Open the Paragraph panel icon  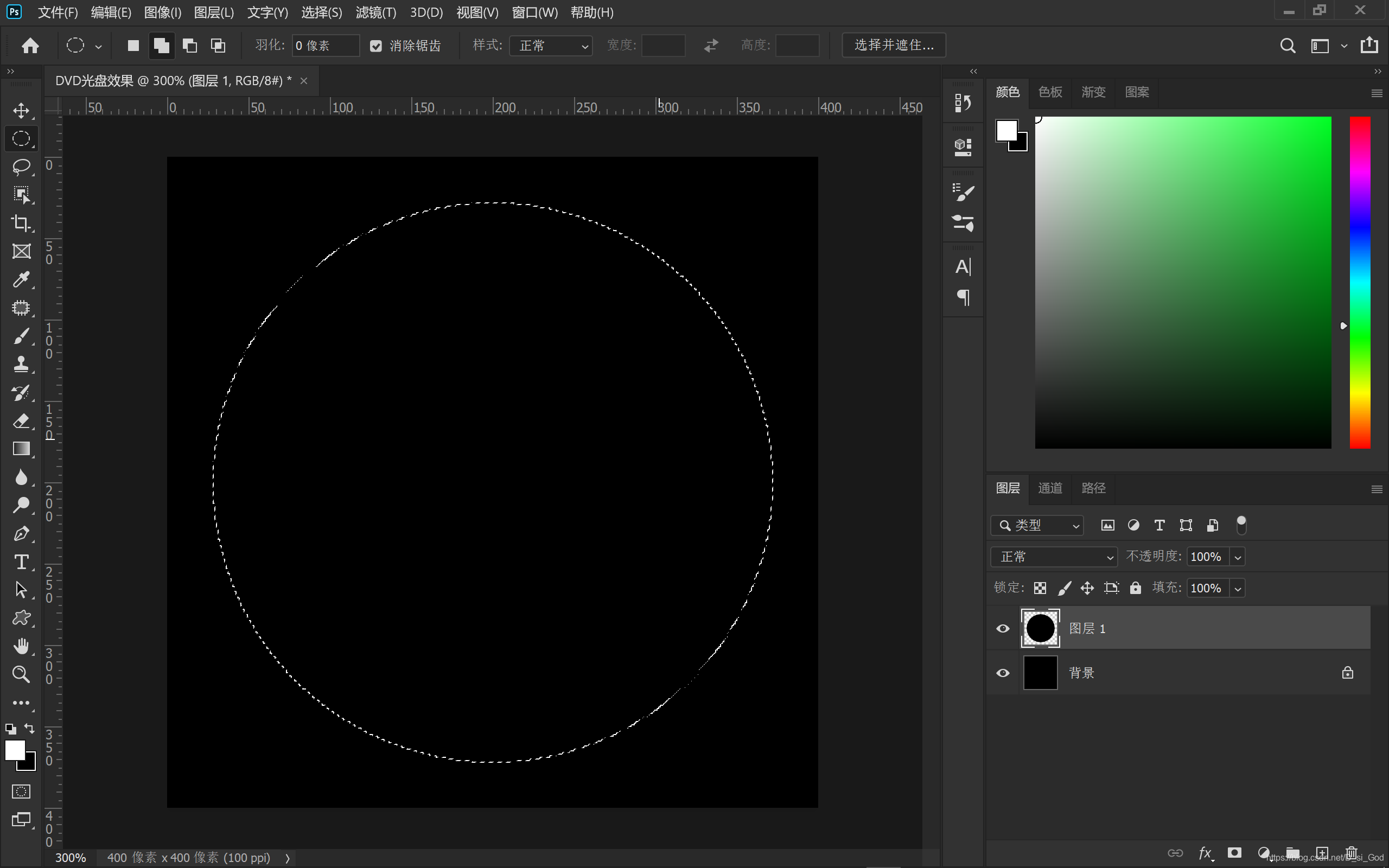pyautogui.click(x=963, y=297)
